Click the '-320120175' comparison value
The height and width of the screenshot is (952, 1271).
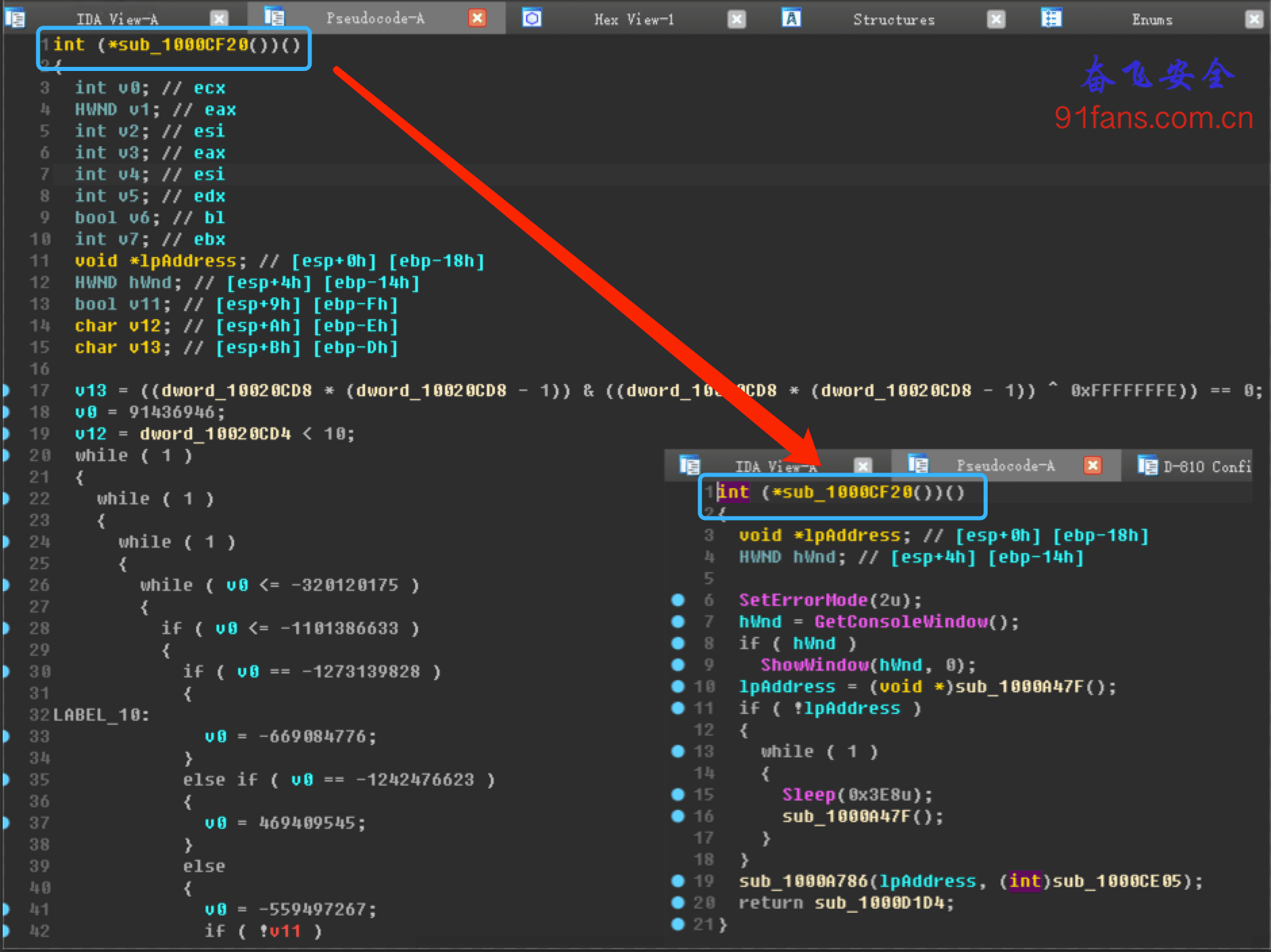click(345, 585)
